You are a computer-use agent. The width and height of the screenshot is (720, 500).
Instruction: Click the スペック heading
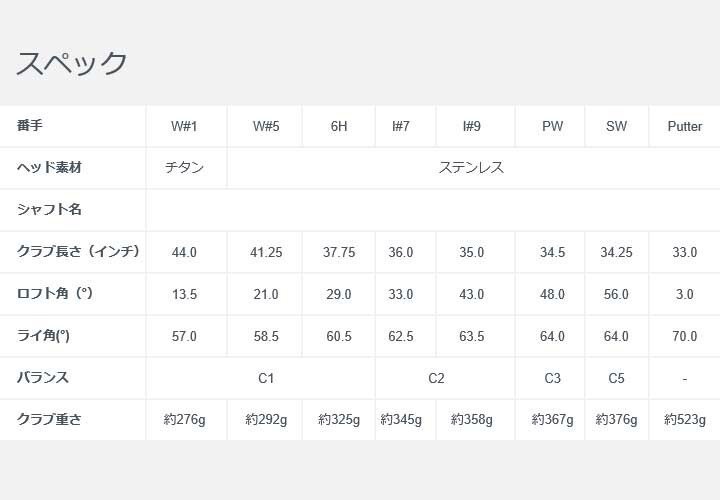coord(72,62)
